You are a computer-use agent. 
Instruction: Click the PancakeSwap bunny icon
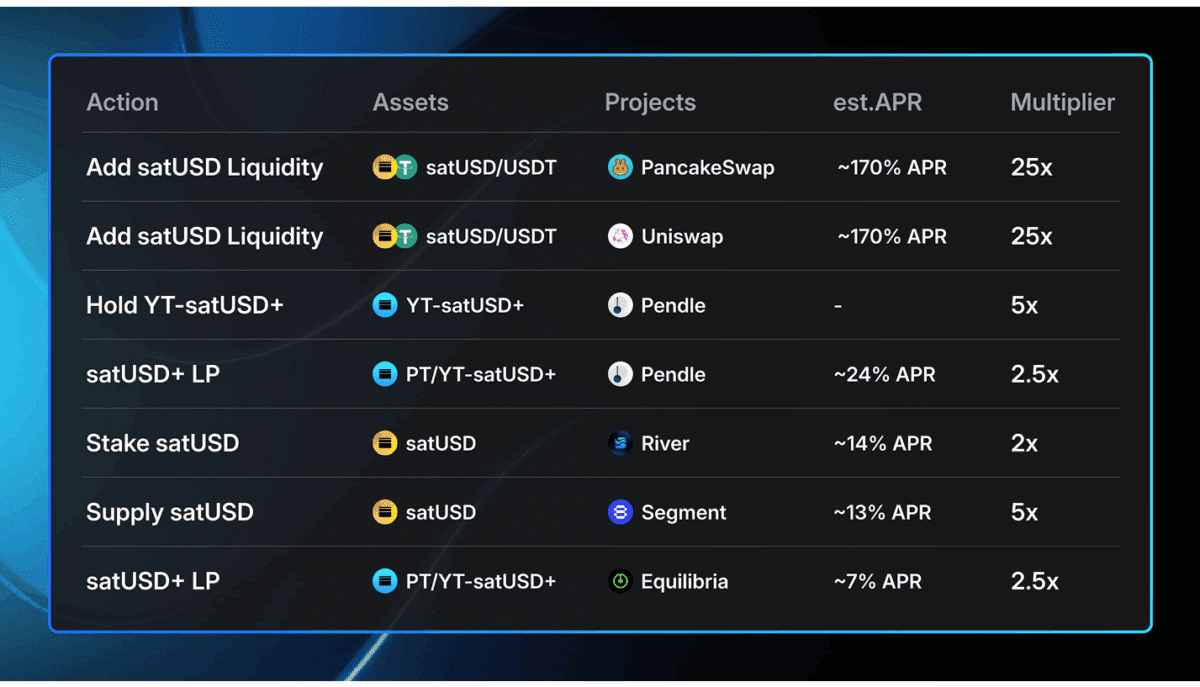point(620,167)
